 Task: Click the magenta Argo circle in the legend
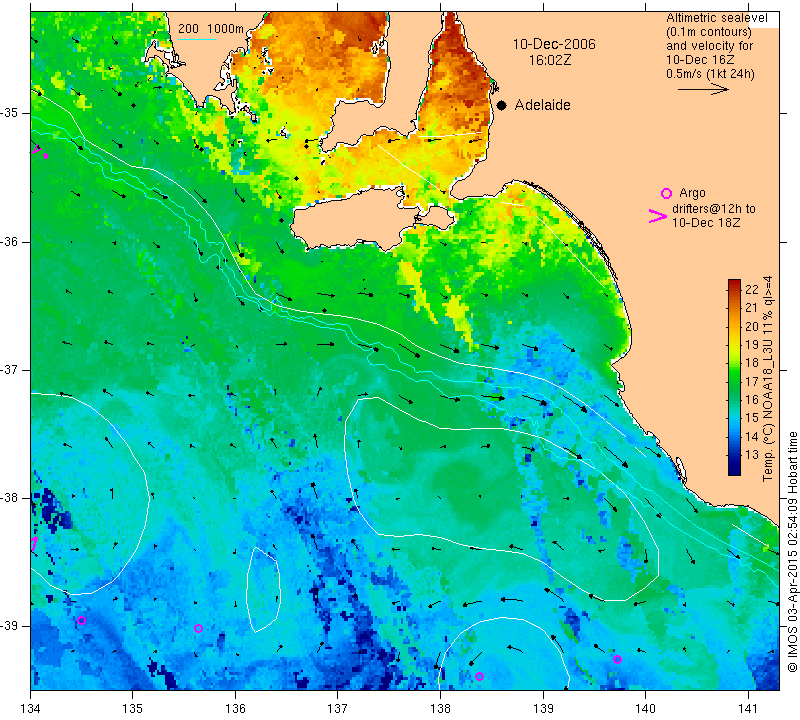pyautogui.click(x=666, y=193)
